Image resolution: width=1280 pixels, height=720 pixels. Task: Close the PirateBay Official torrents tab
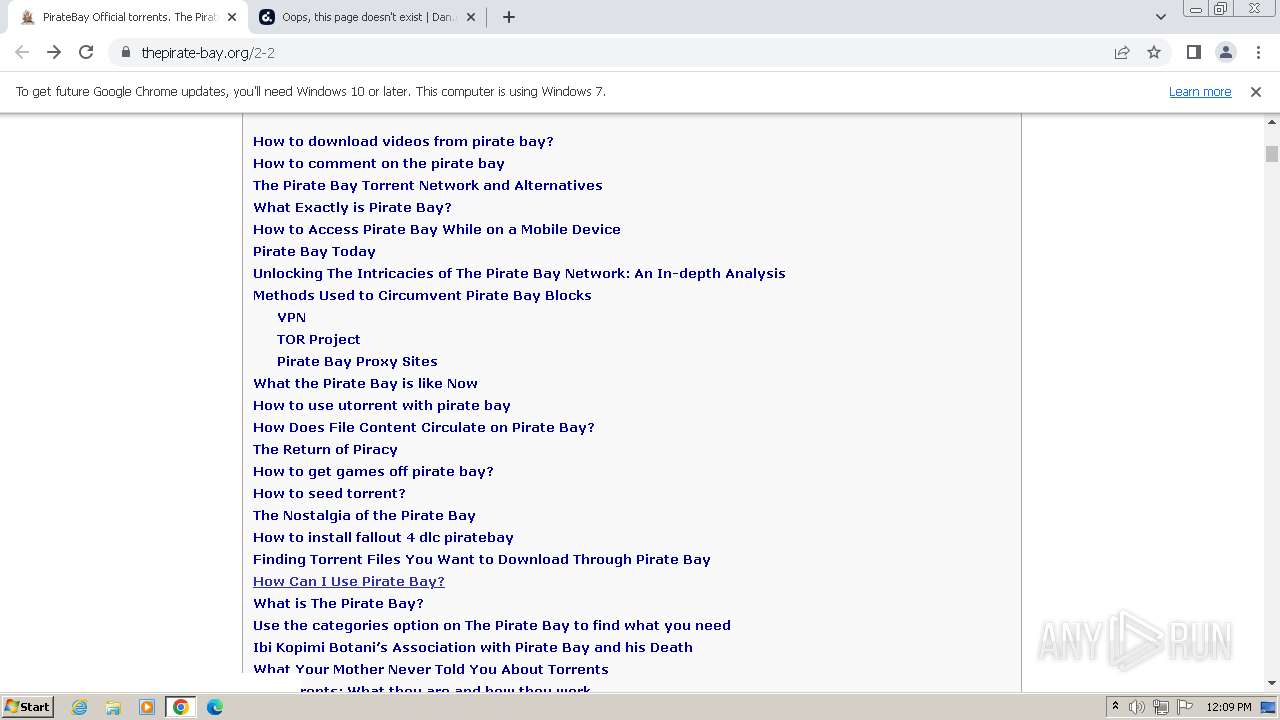[232, 17]
